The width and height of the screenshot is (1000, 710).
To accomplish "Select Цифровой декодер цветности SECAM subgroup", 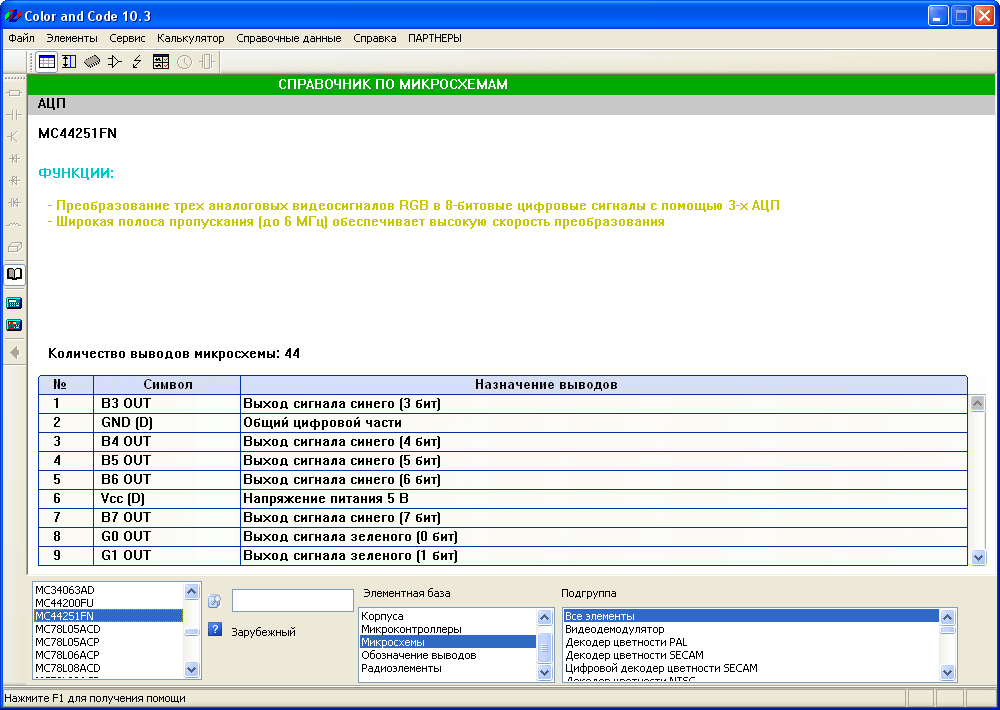I will click(x=751, y=669).
